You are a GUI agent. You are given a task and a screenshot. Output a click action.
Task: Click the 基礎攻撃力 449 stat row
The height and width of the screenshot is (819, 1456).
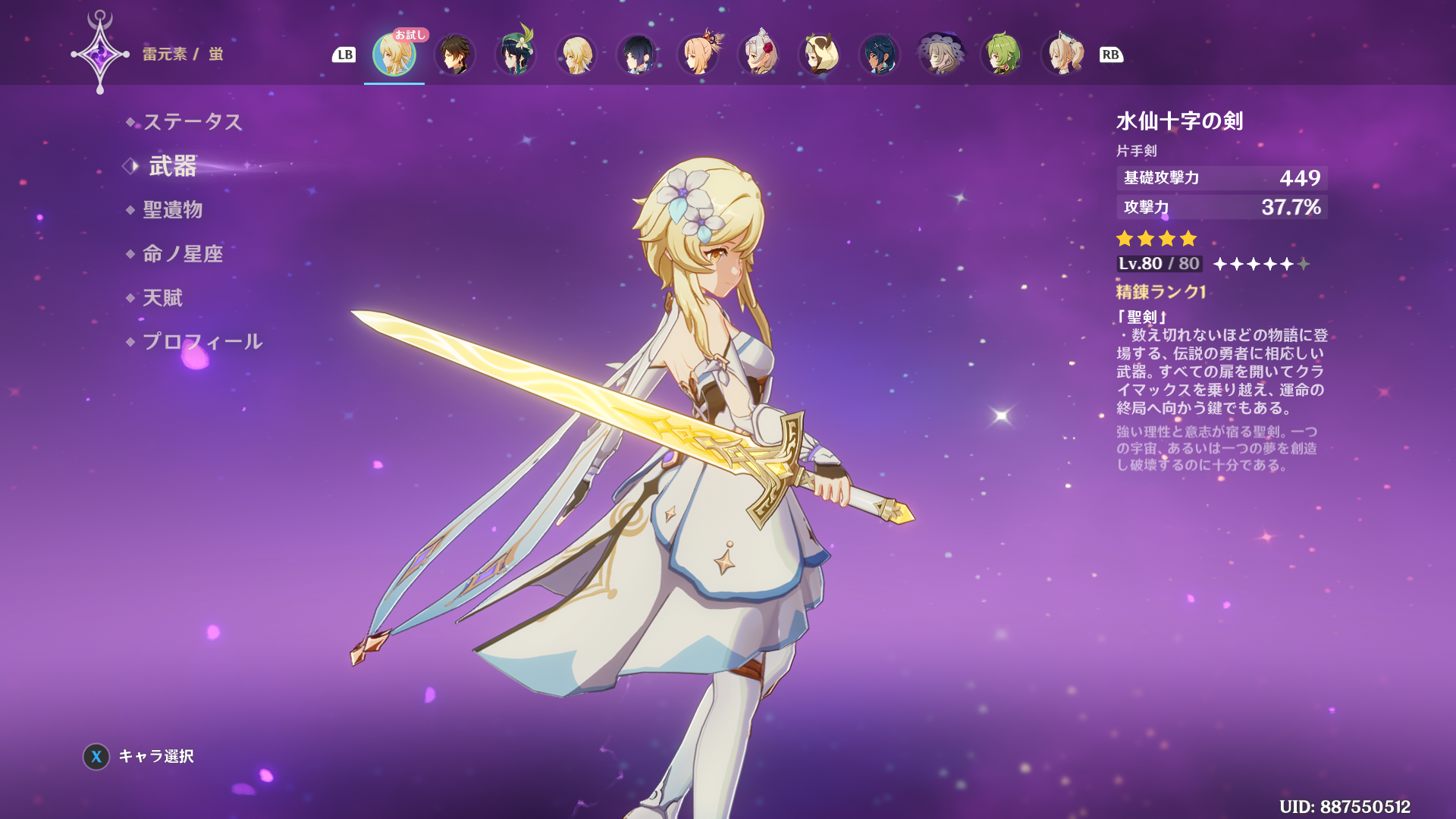(1222, 177)
